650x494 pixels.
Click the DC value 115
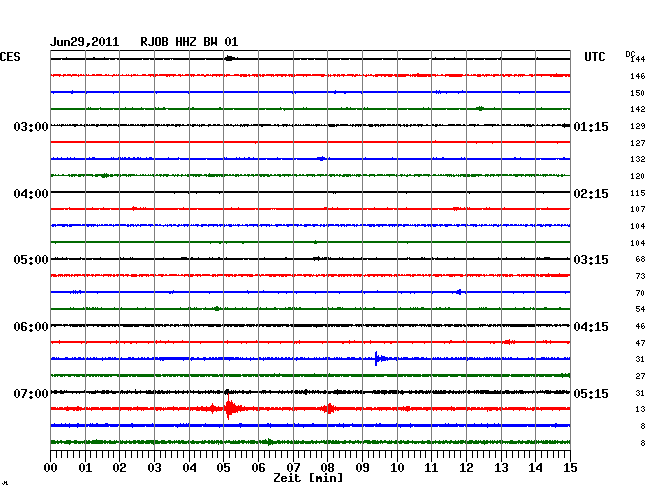tap(638, 193)
